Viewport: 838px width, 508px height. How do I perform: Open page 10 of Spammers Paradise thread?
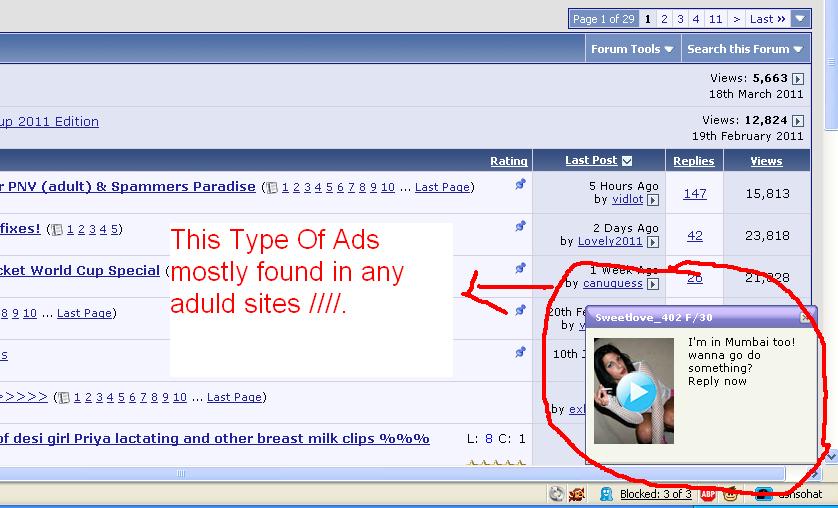tap(388, 187)
